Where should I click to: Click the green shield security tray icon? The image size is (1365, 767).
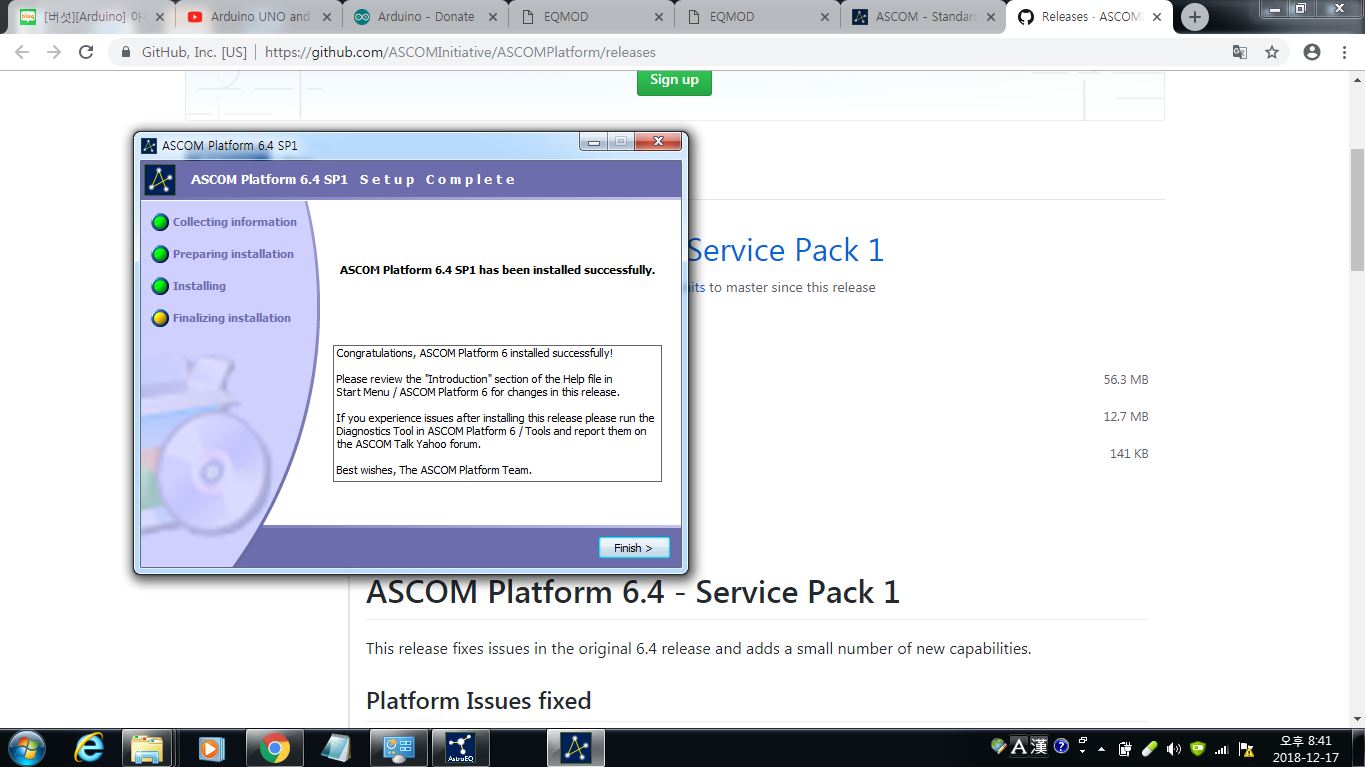coord(1198,749)
